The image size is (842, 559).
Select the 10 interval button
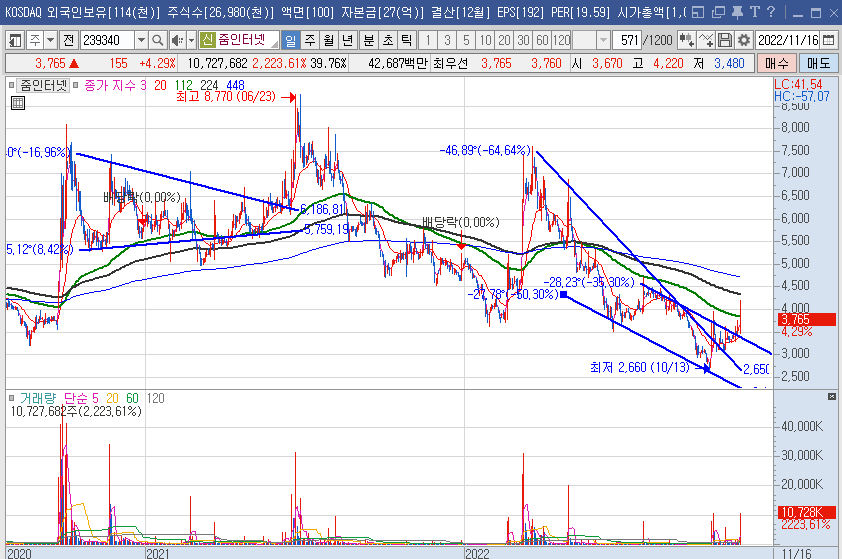(485, 40)
